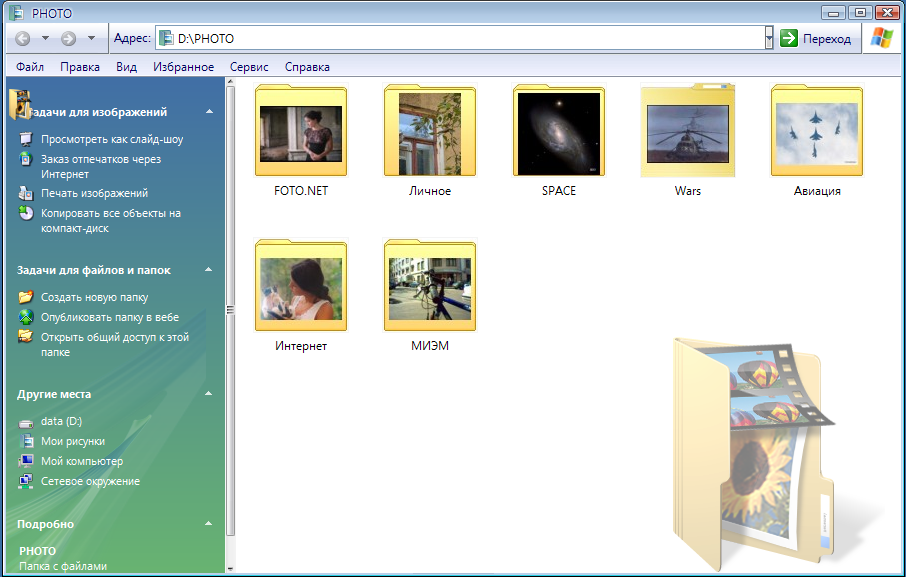Click the Переход go button
The height and width of the screenshot is (577, 906).
pyautogui.click(x=816, y=38)
